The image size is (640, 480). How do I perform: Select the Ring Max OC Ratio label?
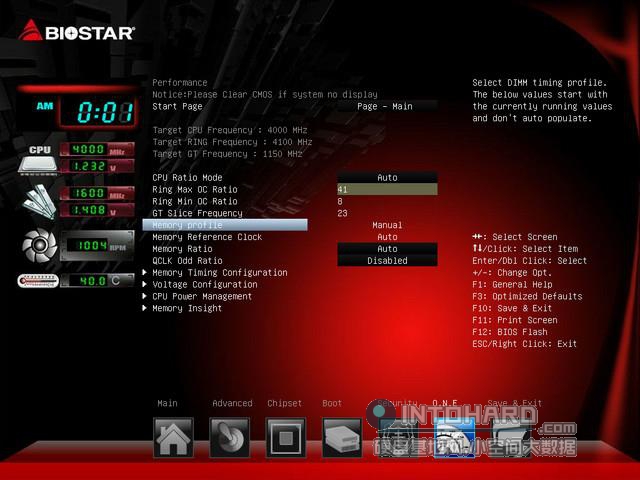(195, 189)
